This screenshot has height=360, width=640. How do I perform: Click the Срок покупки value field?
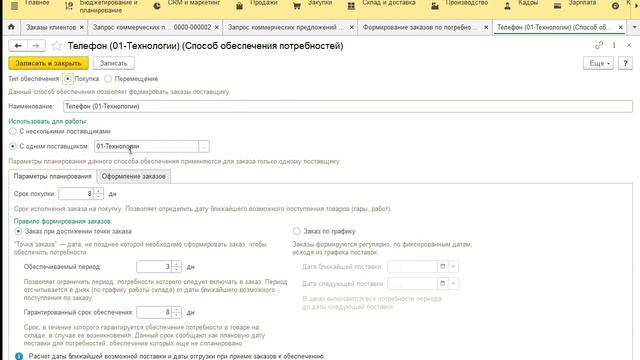click(x=76, y=193)
